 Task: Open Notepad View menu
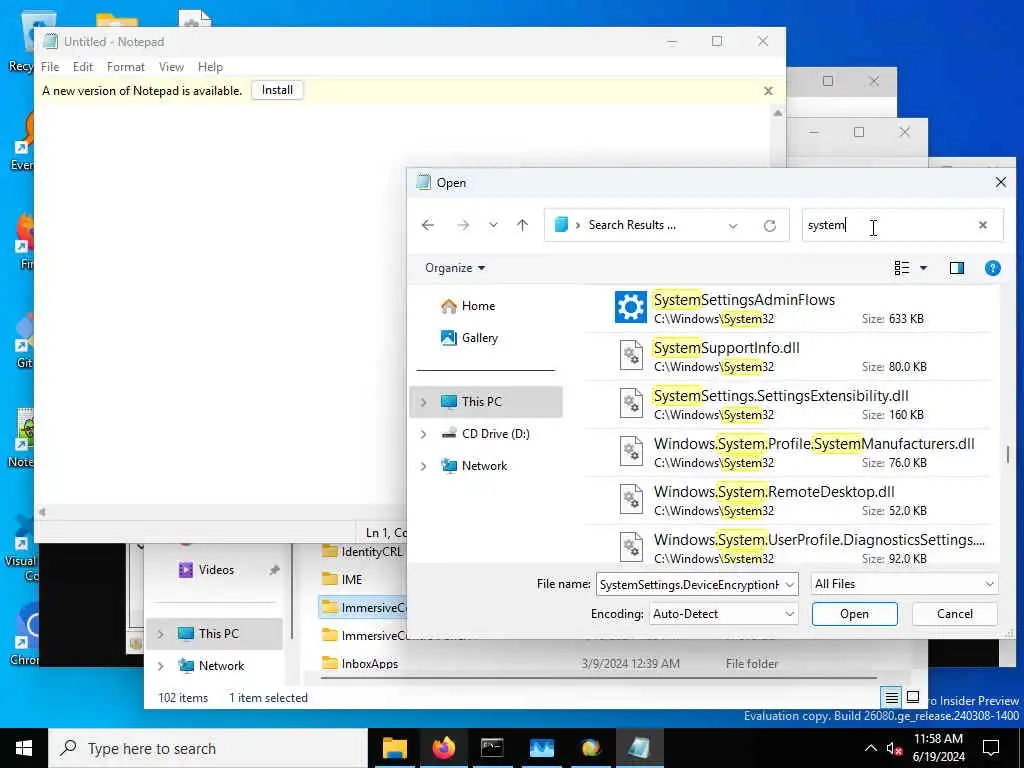coord(171,67)
